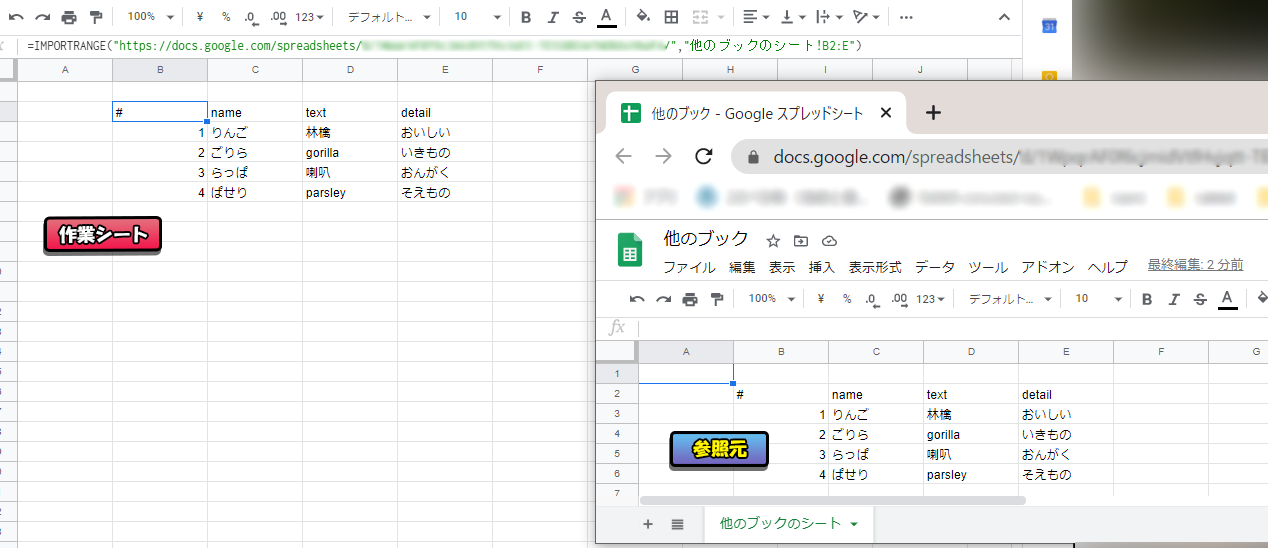Show more toolbar options via the three dots
Viewport: 1268px width, 548px height.
point(906,17)
